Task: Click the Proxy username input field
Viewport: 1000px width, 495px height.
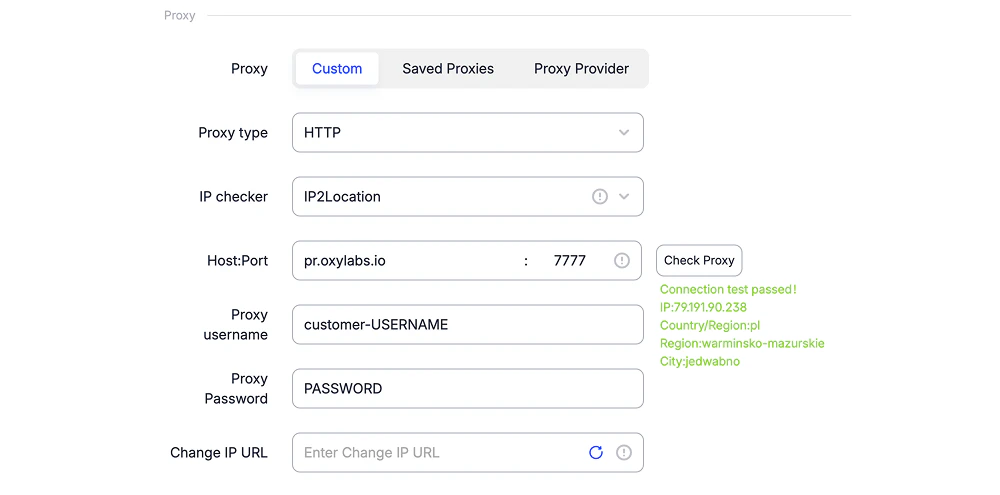Action: [467, 325]
